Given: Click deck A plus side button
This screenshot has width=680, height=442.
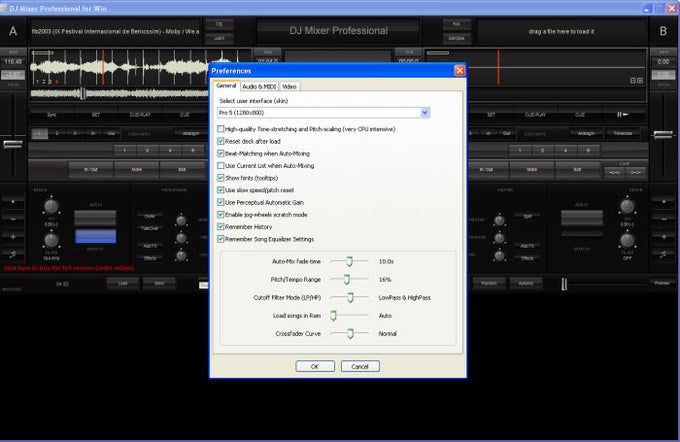Looking at the screenshot, I should [13, 237].
